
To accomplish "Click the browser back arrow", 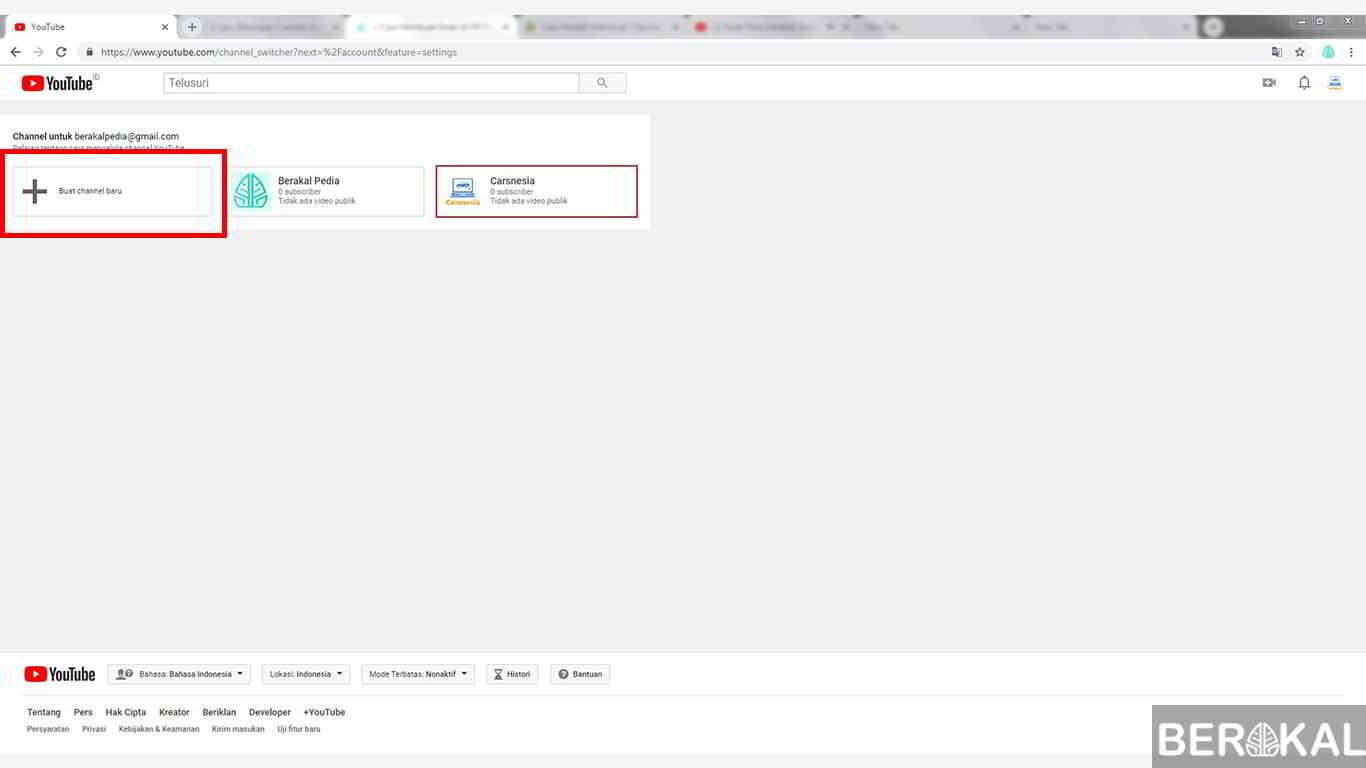I will (14, 51).
